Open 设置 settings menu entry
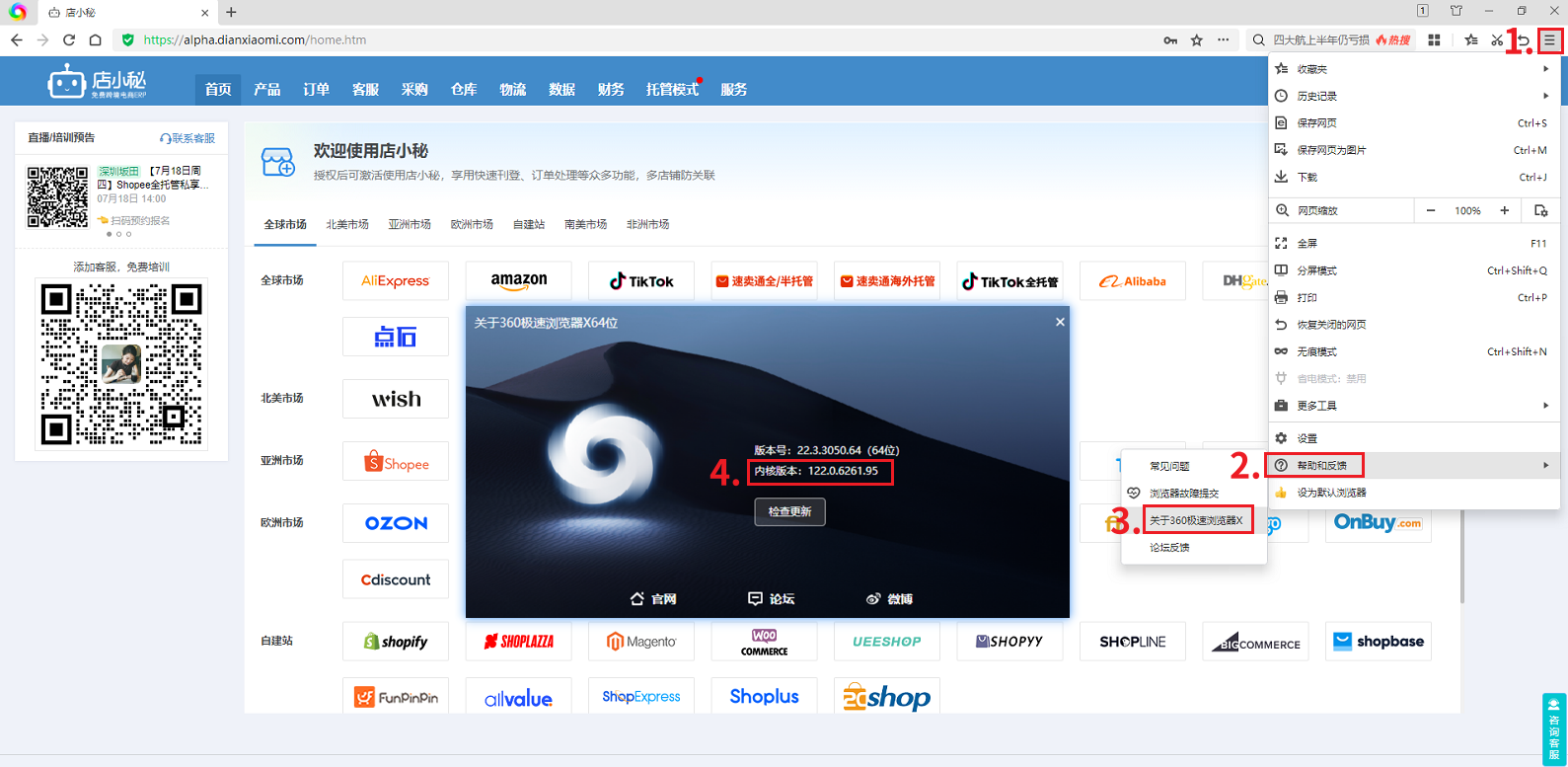Image resolution: width=1568 pixels, height=767 pixels. click(x=1413, y=438)
